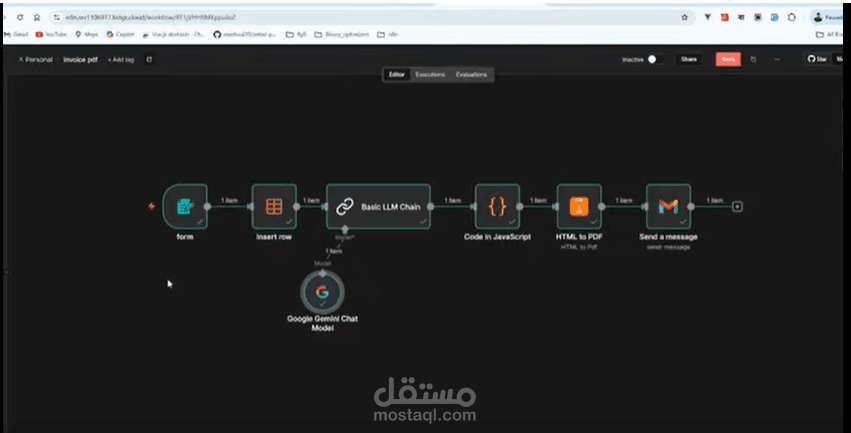Viewport: 851px width, 433px height.
Task: Click the Share button
Action: coord(689,59)
